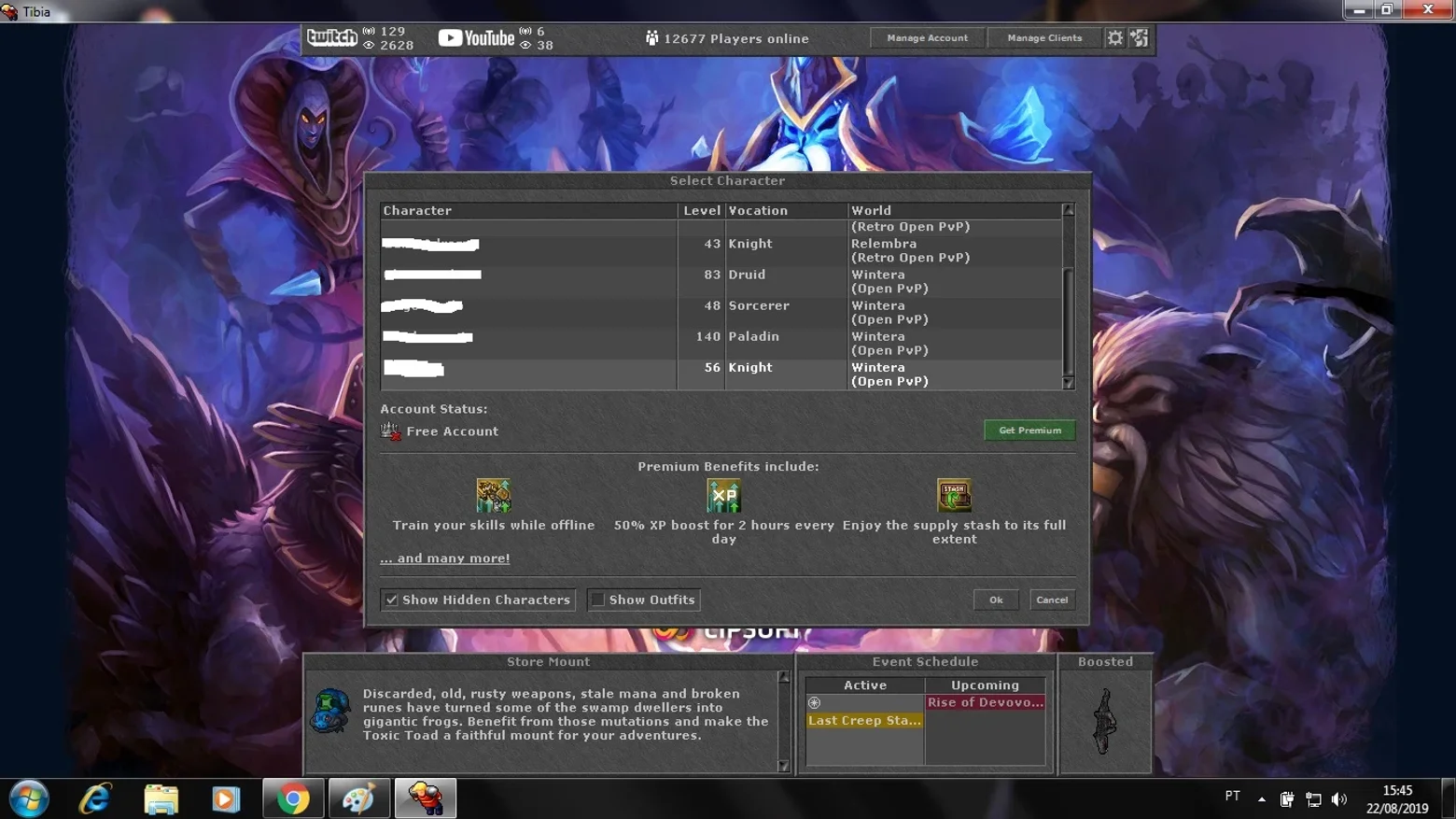Sort by the Character column header
Image resolution: width=1456 pixels, height=819 pixels.
tap(529, 210)
